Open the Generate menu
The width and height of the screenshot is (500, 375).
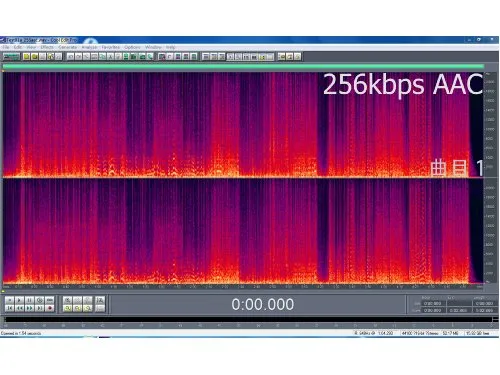pos(68,47)
